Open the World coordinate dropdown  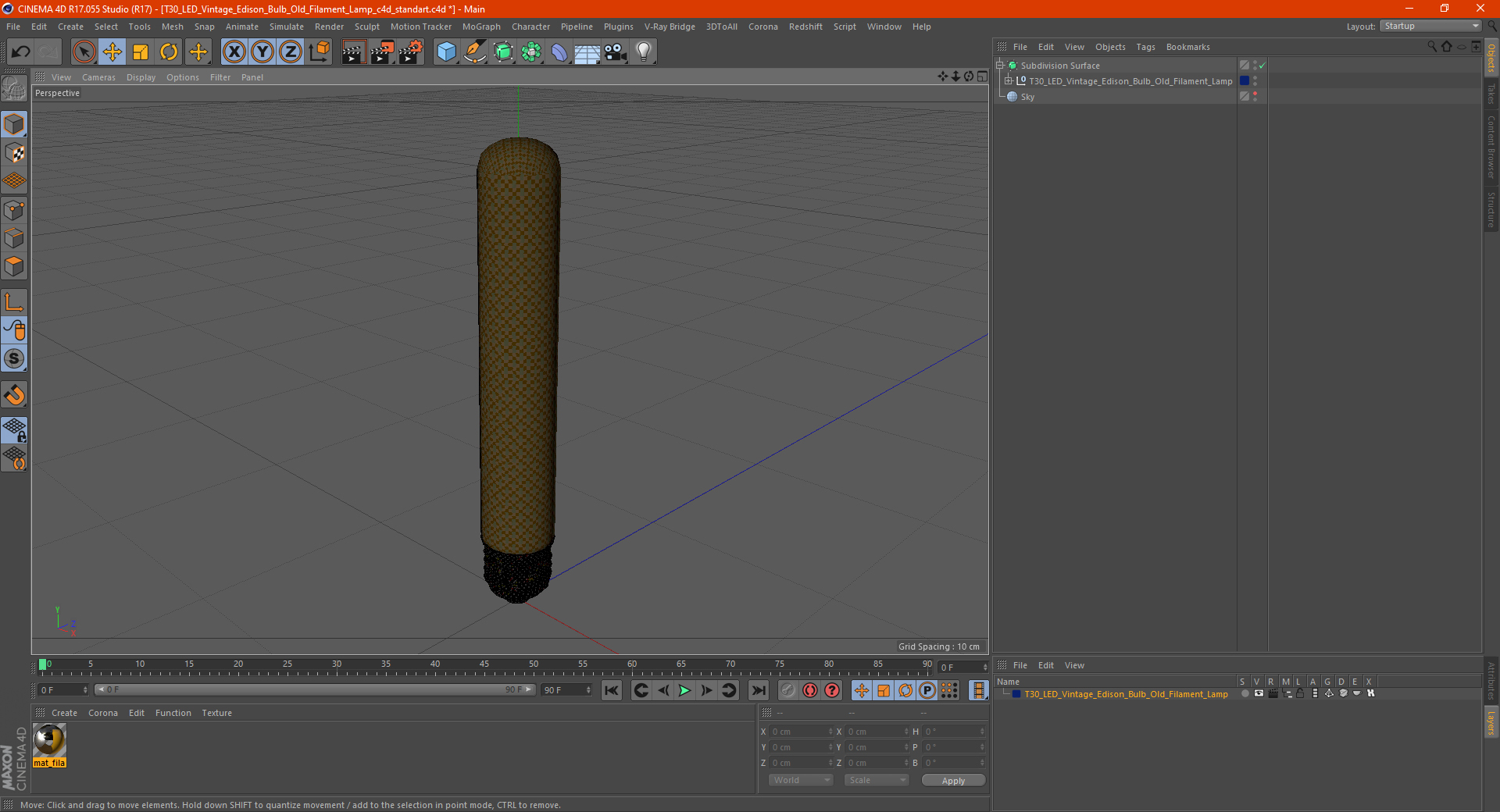click(x=801, y=780)
